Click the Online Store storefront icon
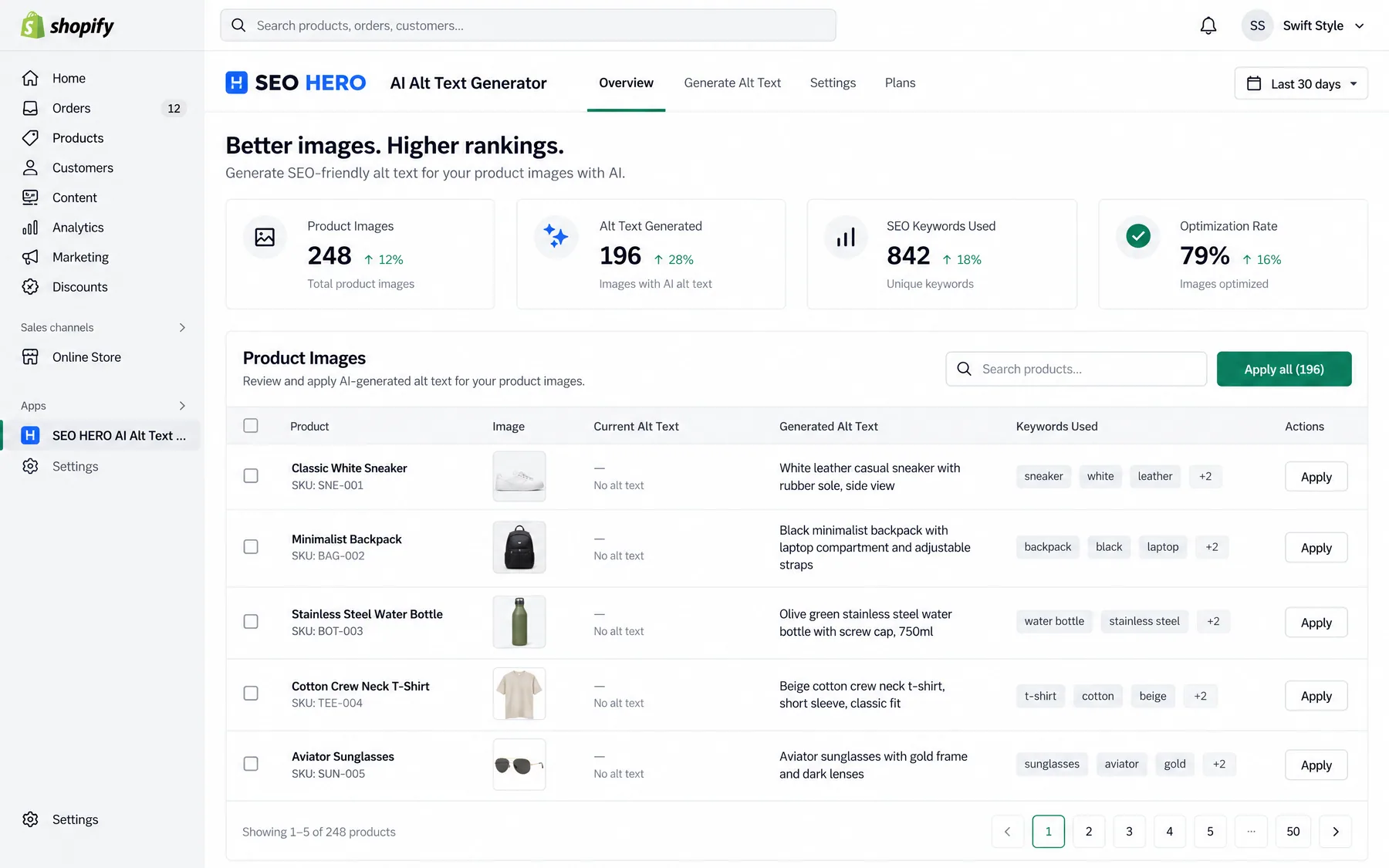Screen dimensions: 1389x868 (x=30, y=356)
